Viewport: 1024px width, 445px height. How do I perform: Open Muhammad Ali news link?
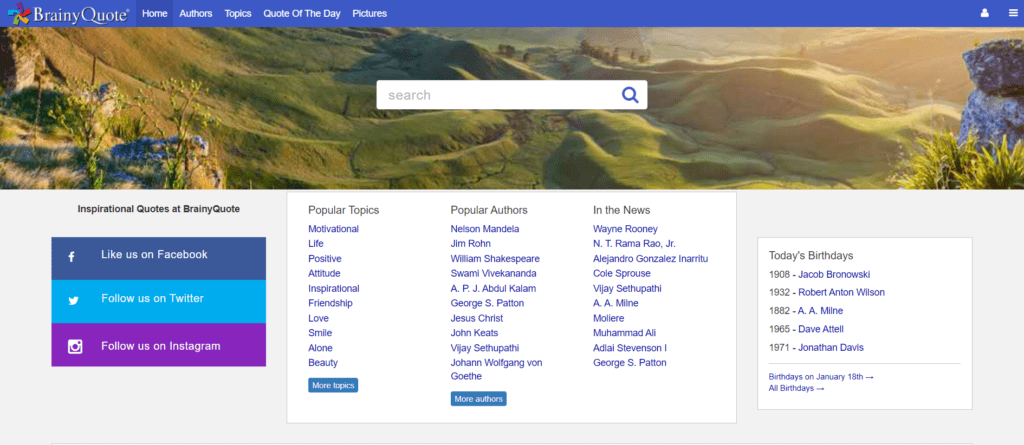(x=624, y=333)
